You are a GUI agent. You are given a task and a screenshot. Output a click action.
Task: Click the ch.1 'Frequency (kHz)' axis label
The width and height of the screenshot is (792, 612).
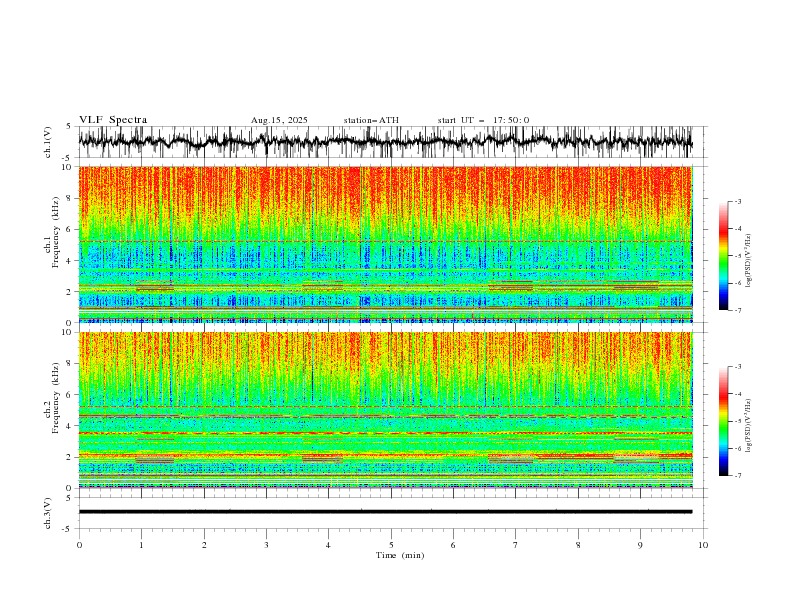click(56, 232)
